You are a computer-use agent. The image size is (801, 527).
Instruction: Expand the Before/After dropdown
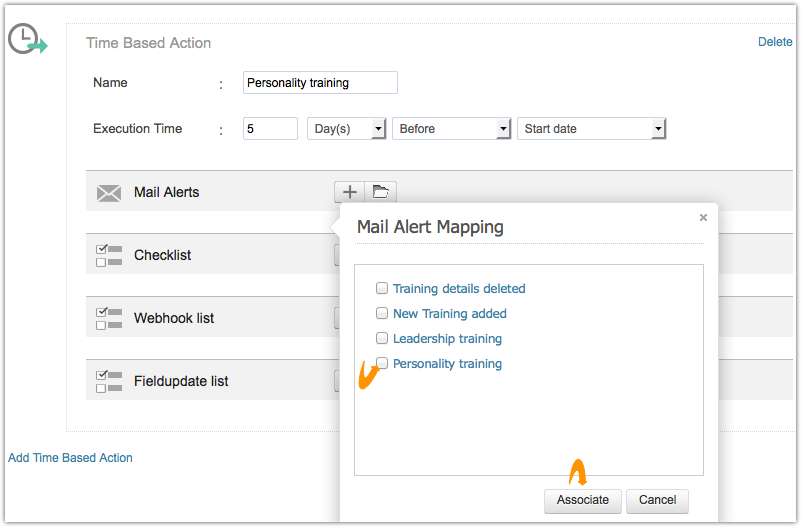click(451, 129)
